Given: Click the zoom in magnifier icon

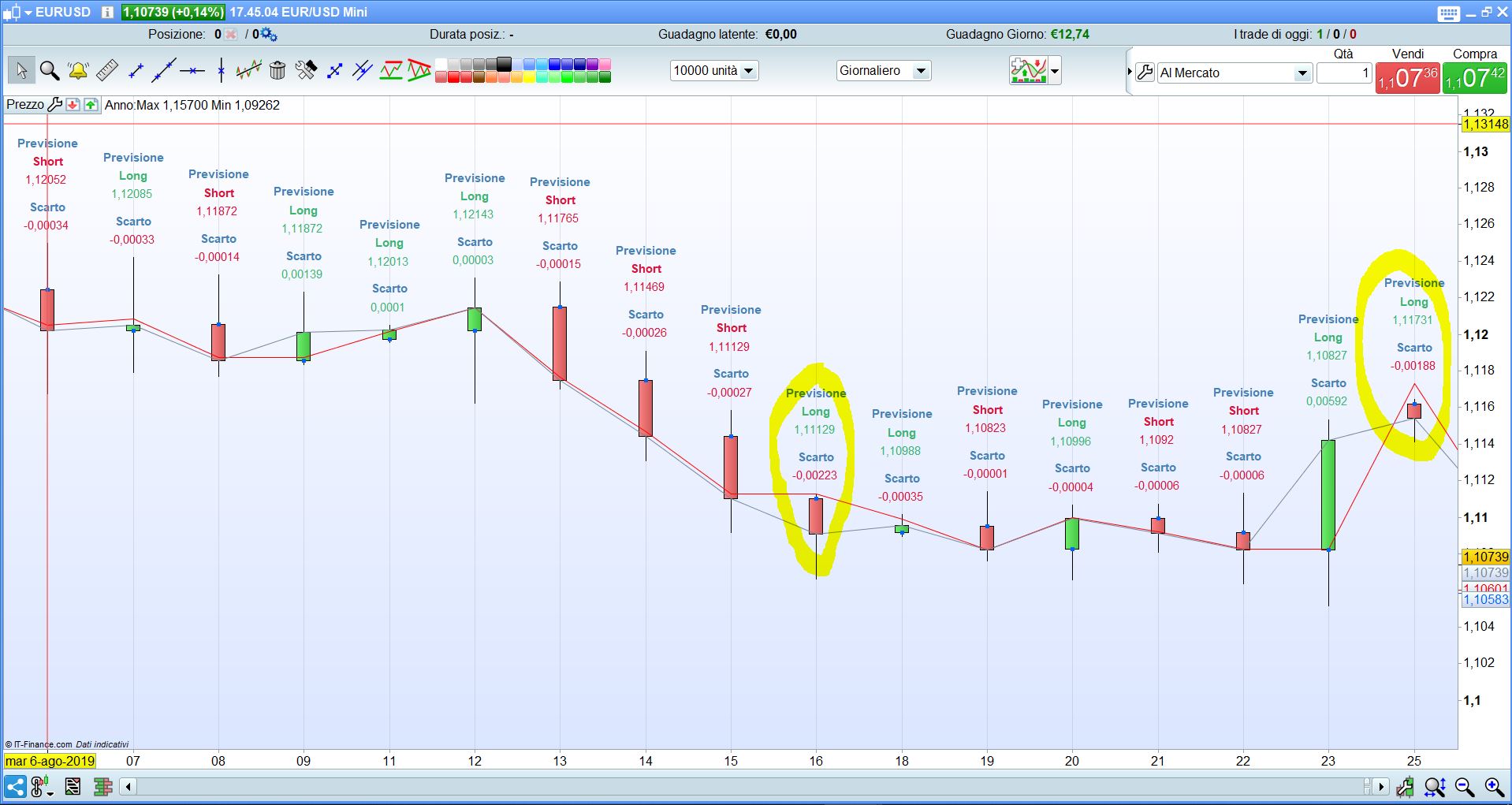Looking at the screenshot, I should pyautogui.click(x=1494, y=786).
